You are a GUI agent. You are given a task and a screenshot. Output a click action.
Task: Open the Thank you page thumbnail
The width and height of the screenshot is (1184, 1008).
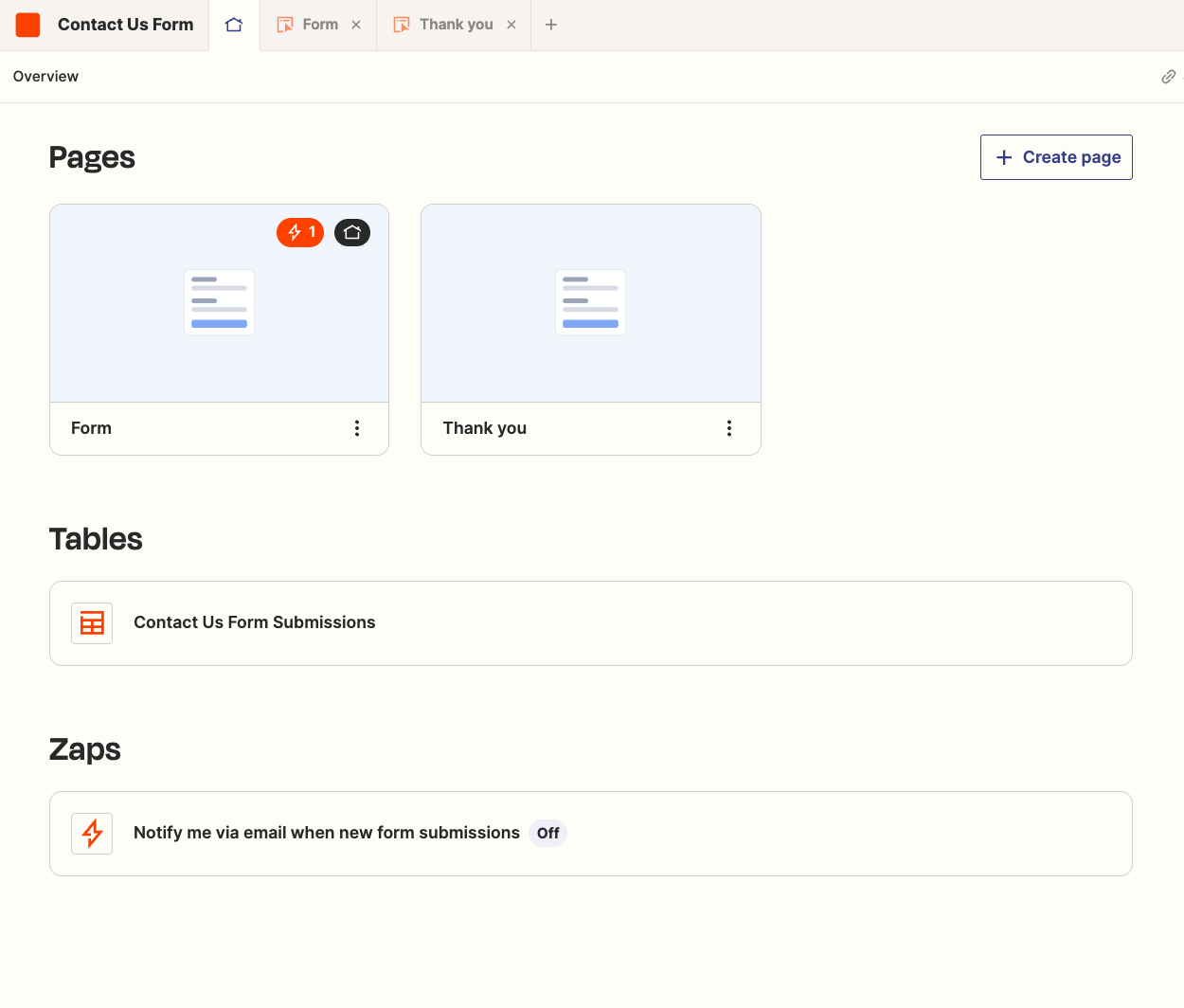(x=591, y=303)
